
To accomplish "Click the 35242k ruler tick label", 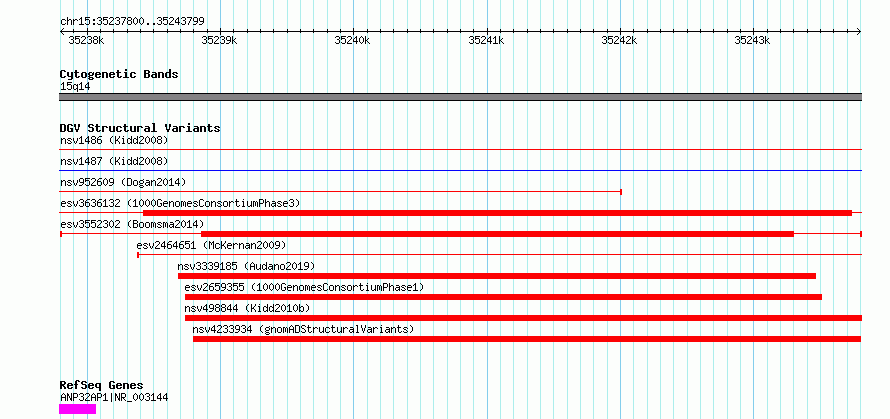I will pyautogui.click(x=619, y=40).
